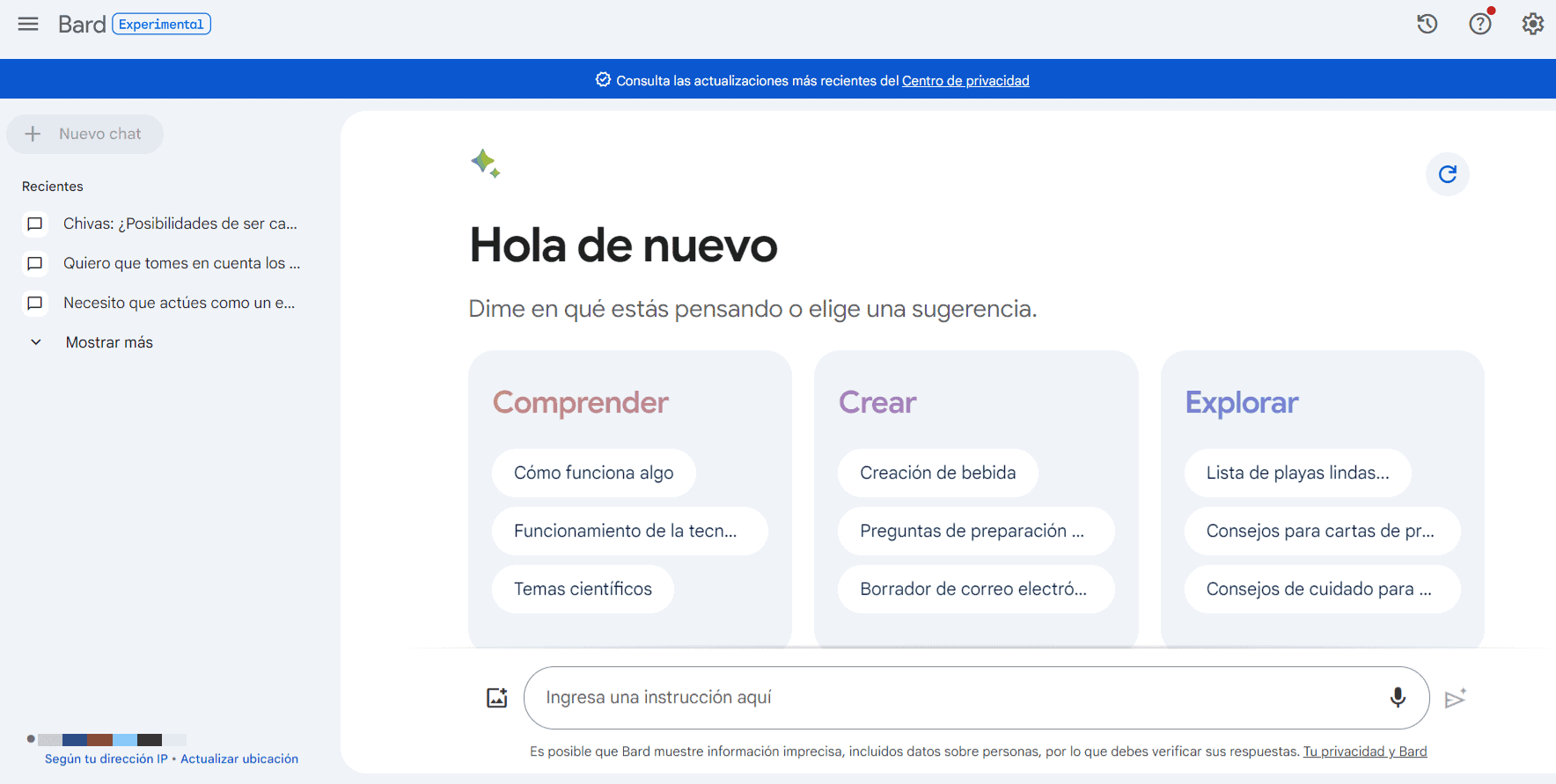Click the Bard title text

[x=82, y=24]
